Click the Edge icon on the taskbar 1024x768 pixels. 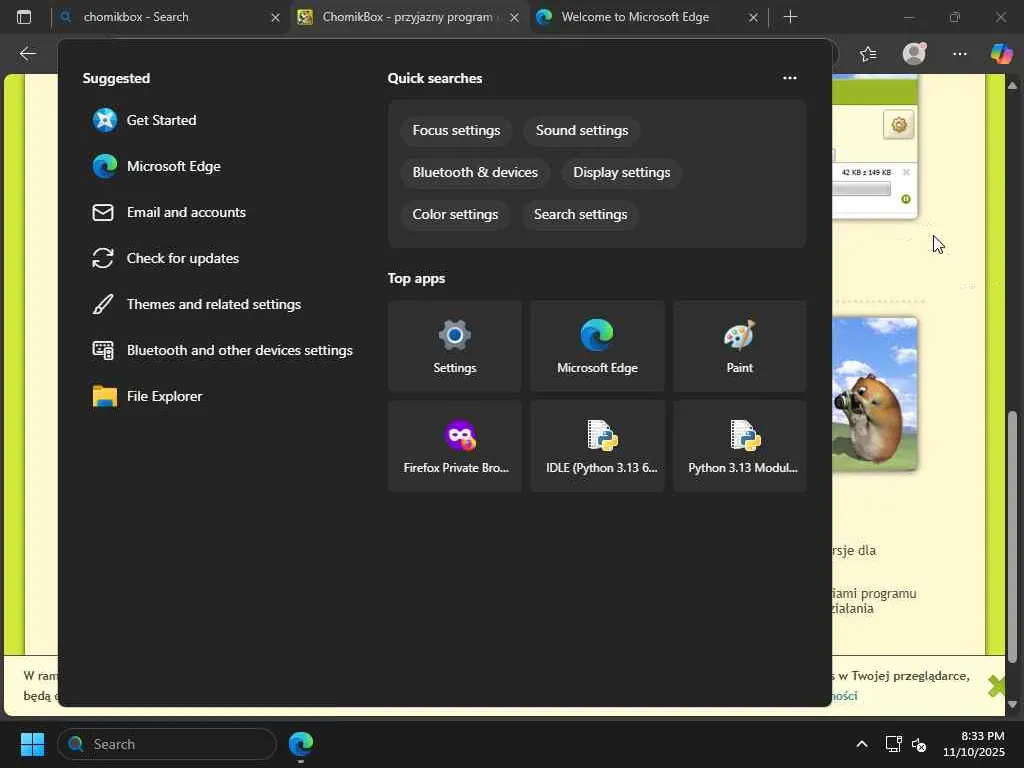[x=301, y=744]
